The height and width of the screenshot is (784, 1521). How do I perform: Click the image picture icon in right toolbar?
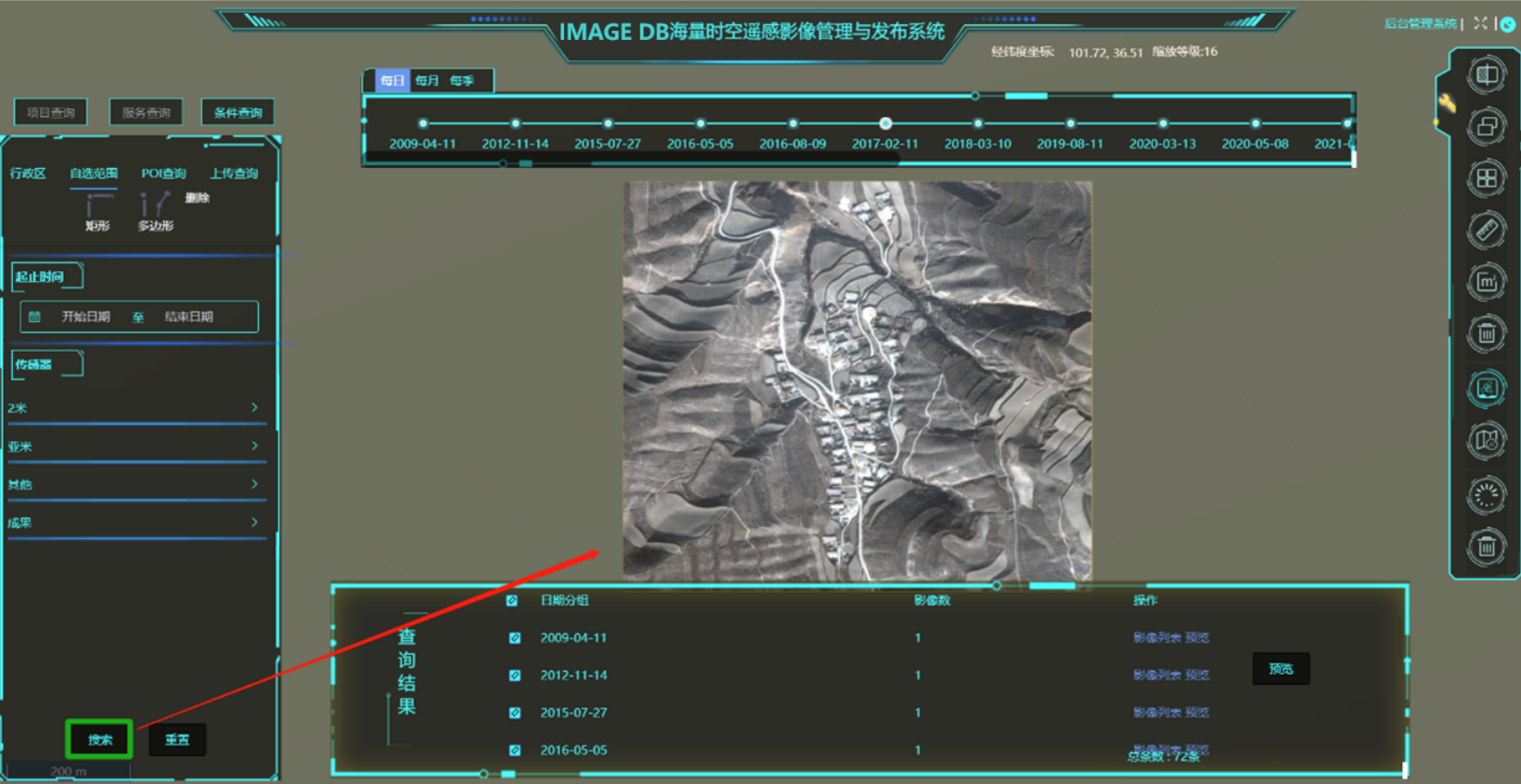tap(1486, 389)
